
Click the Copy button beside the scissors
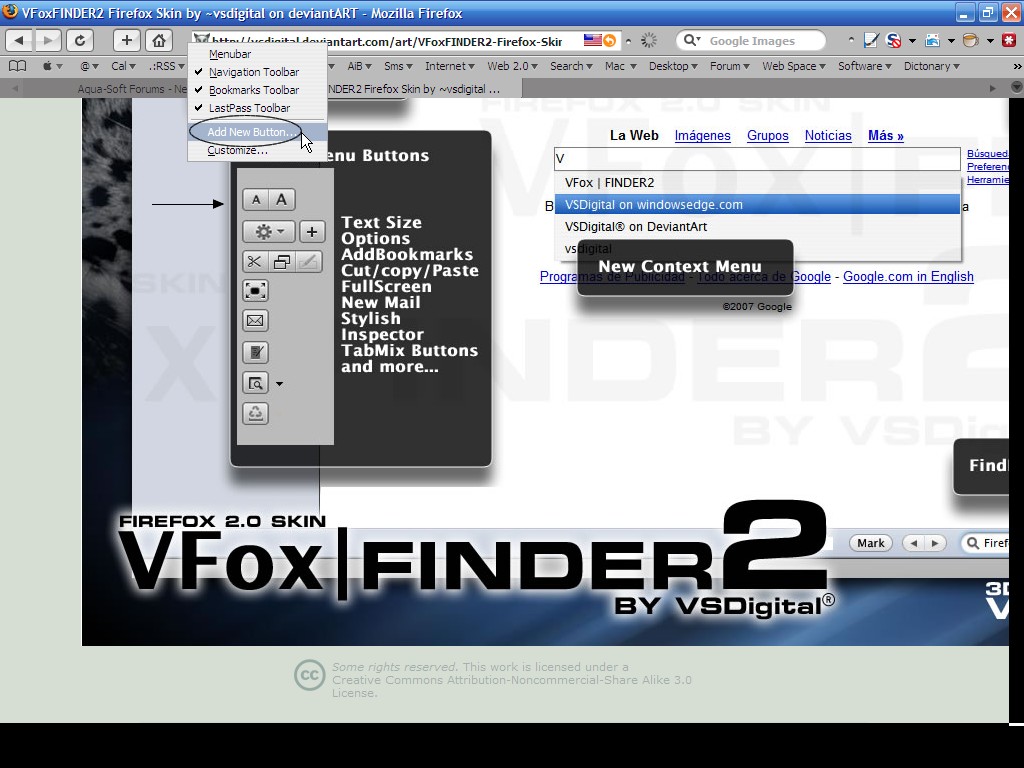[281, 262]
